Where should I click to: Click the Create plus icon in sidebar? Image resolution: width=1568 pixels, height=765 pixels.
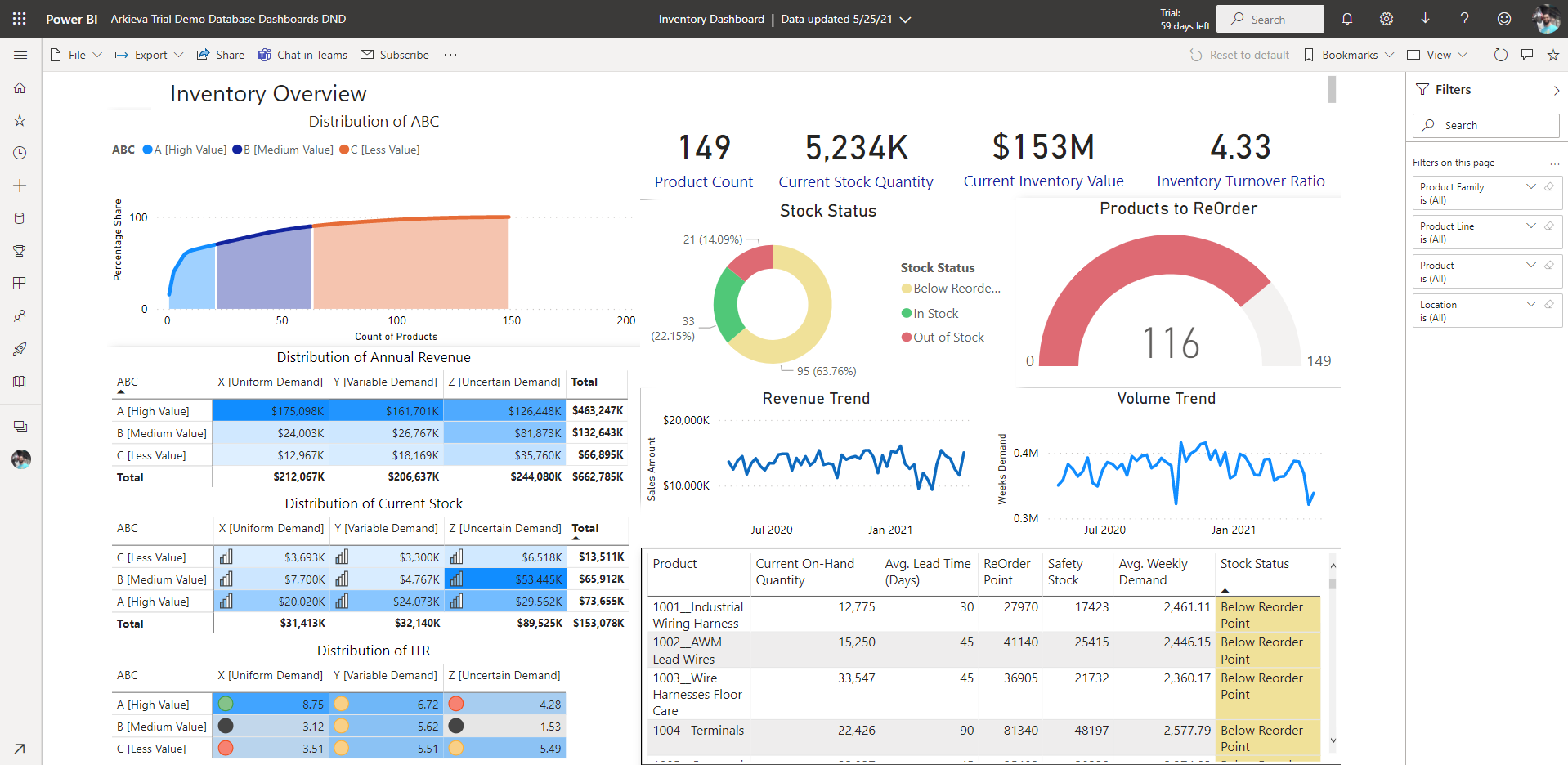pyautogui.click(x=20, y=186)
